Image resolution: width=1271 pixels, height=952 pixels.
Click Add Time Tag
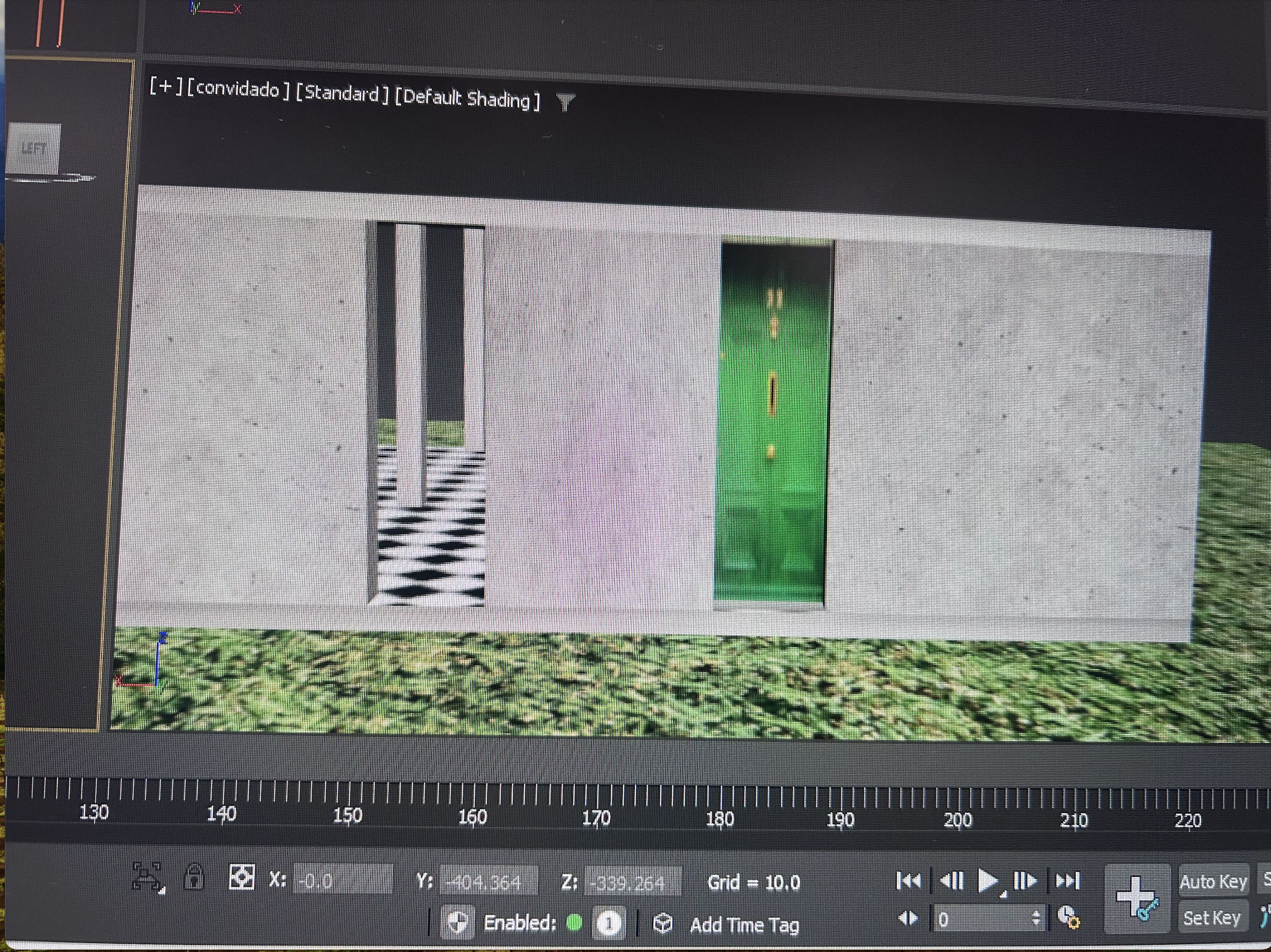point(744,925)
